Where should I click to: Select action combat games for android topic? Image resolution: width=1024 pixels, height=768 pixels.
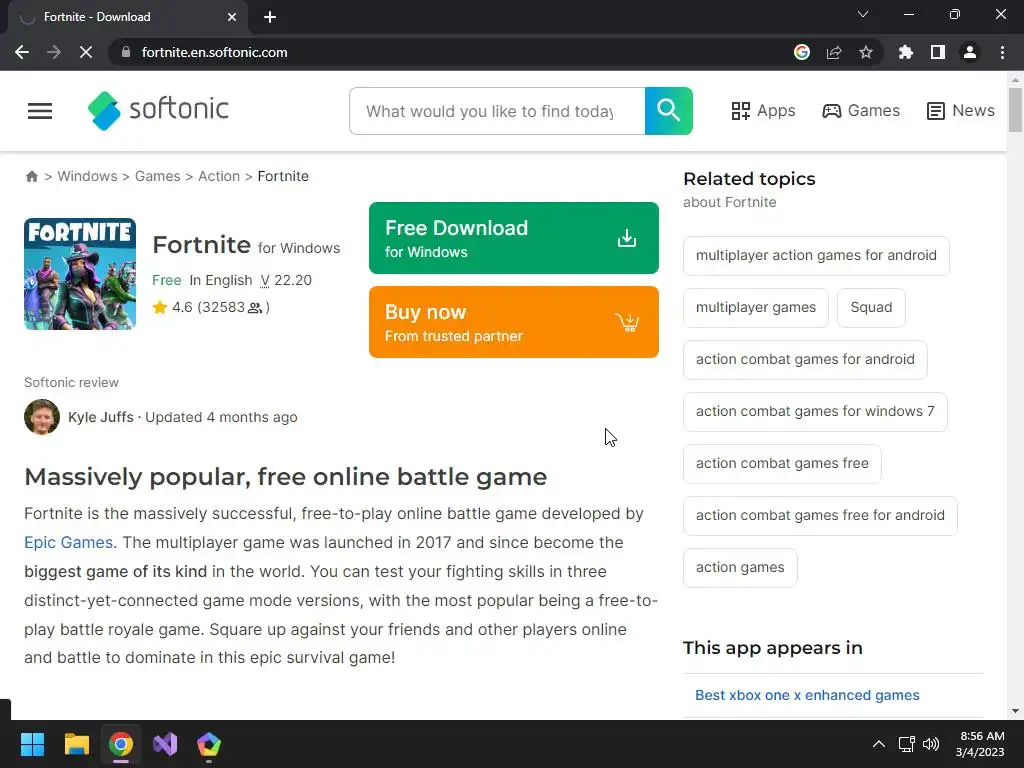point(805,359)
